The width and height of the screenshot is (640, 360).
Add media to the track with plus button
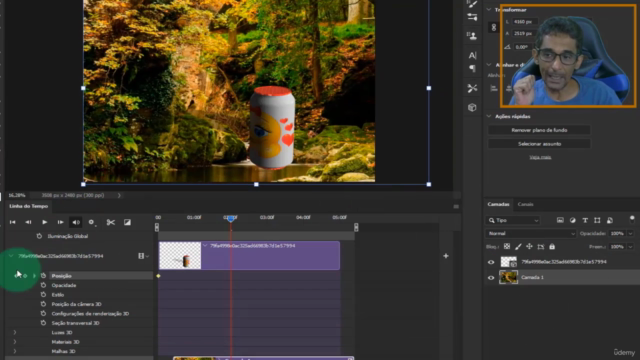446,256
